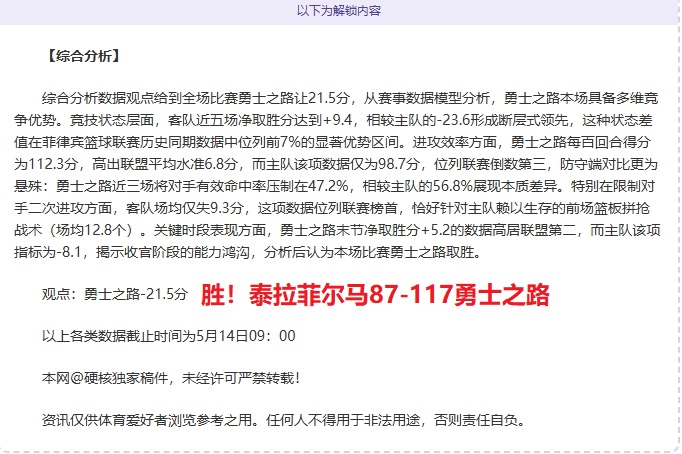Click the '以上各类数据截止时间为5月14日09：00' line
The image size is (682, 454).
pos(169,336)
